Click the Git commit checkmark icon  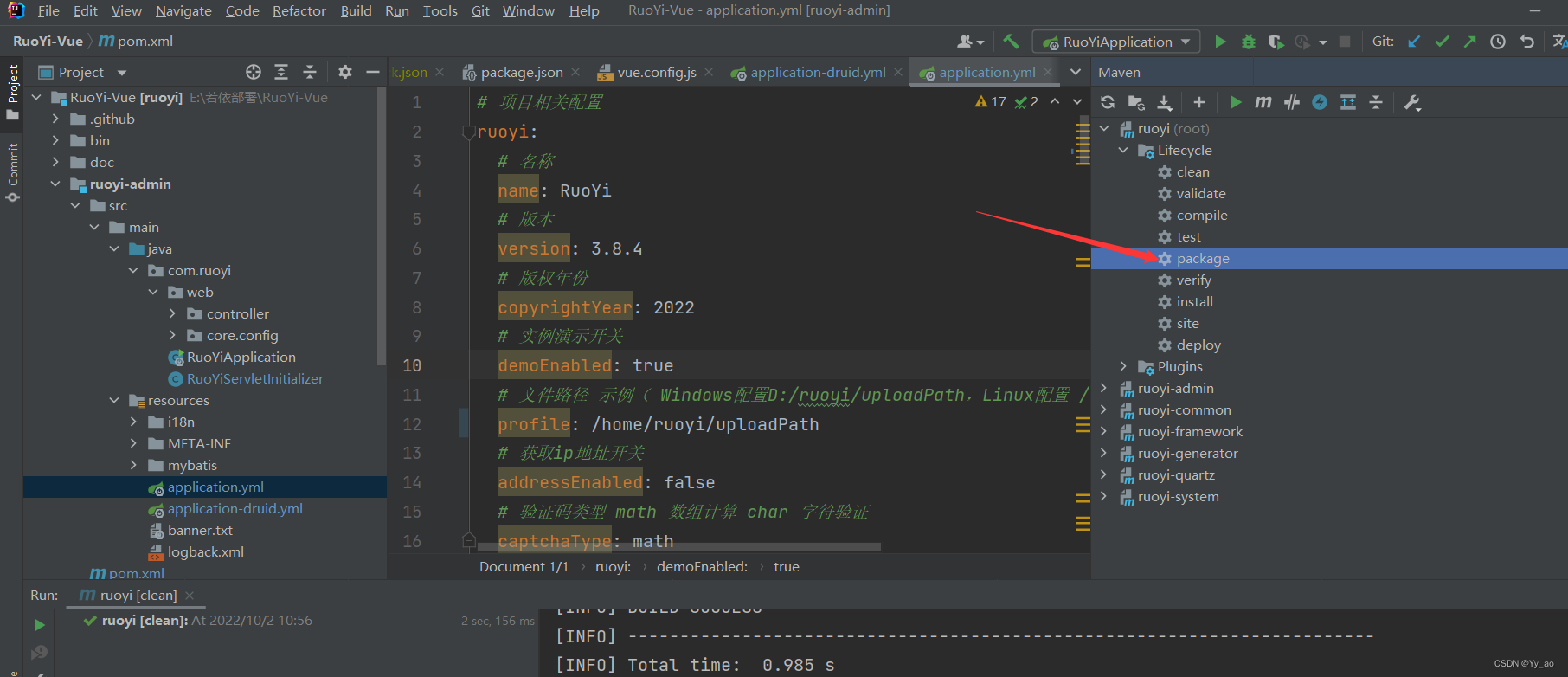(x=1442, y=42)
